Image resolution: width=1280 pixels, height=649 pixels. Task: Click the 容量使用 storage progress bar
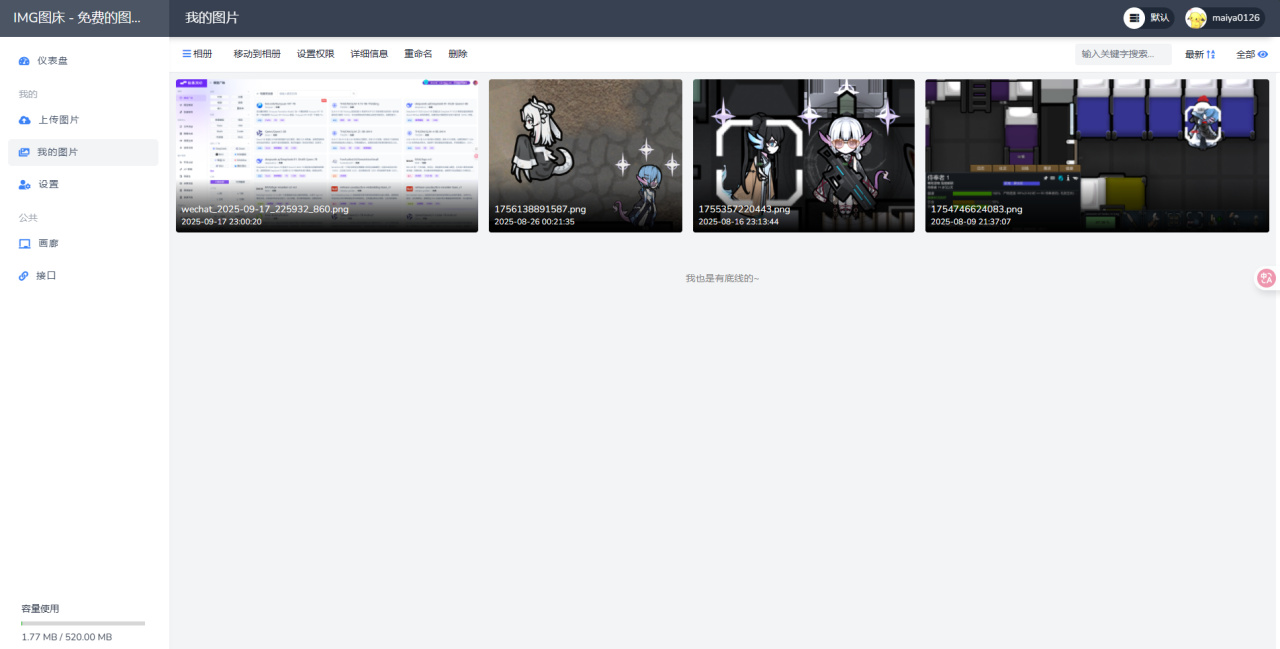(83, 623)
